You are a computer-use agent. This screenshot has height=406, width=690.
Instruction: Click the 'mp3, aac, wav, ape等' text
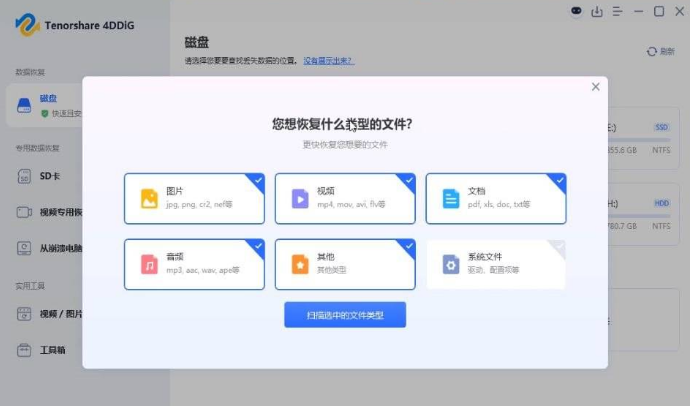[203, 270]
